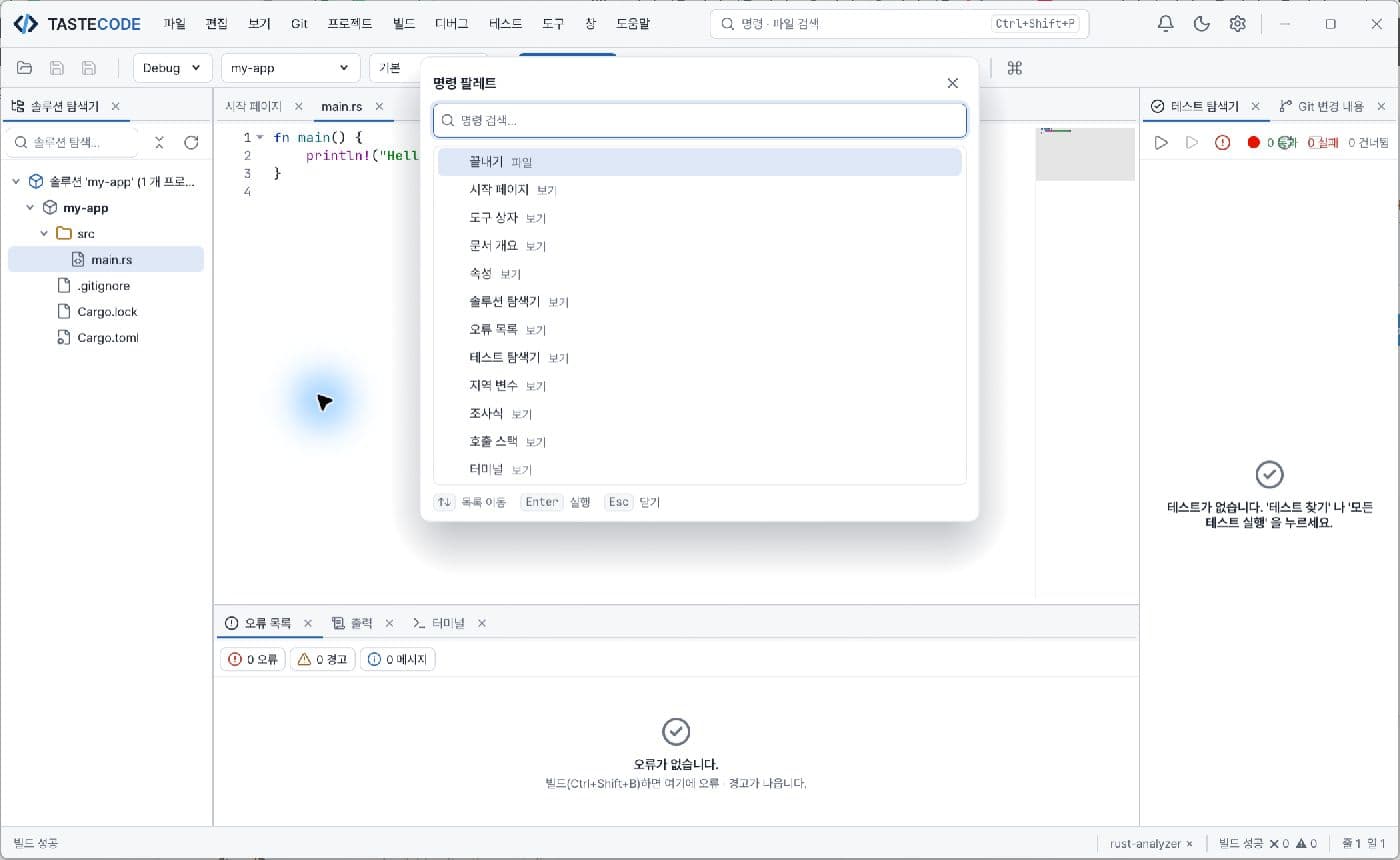Switch to the Git 변경 내용 tab
Viewport: 1400px width, 860px height.
click(x=1321, y=106)
